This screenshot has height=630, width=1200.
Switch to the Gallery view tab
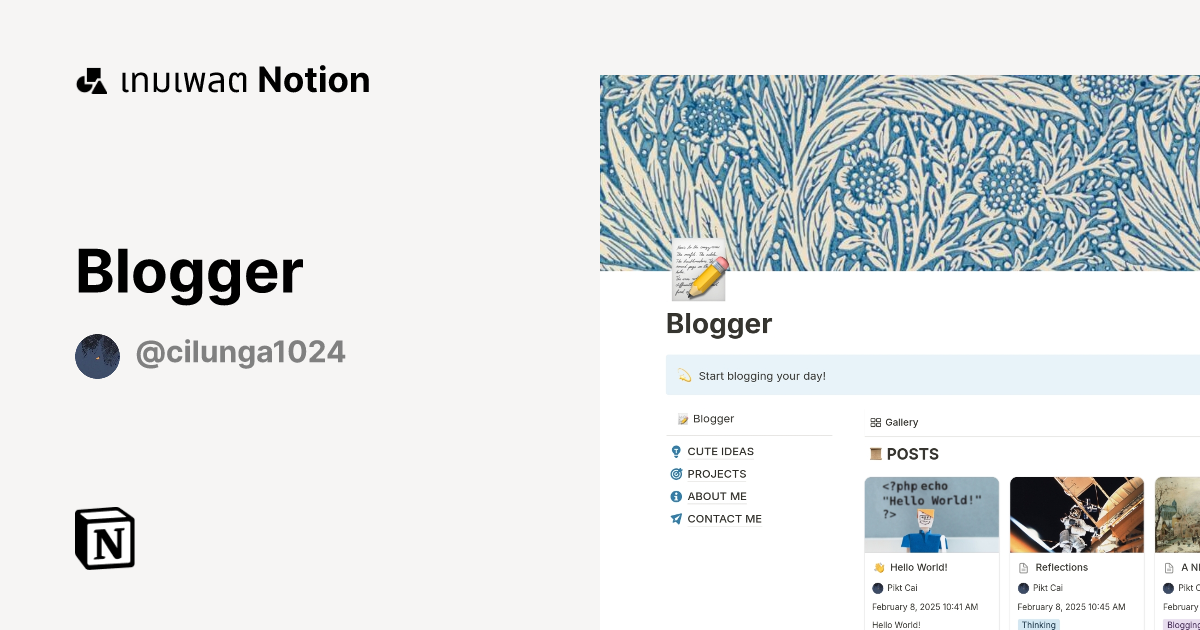[x=894, y=422]
